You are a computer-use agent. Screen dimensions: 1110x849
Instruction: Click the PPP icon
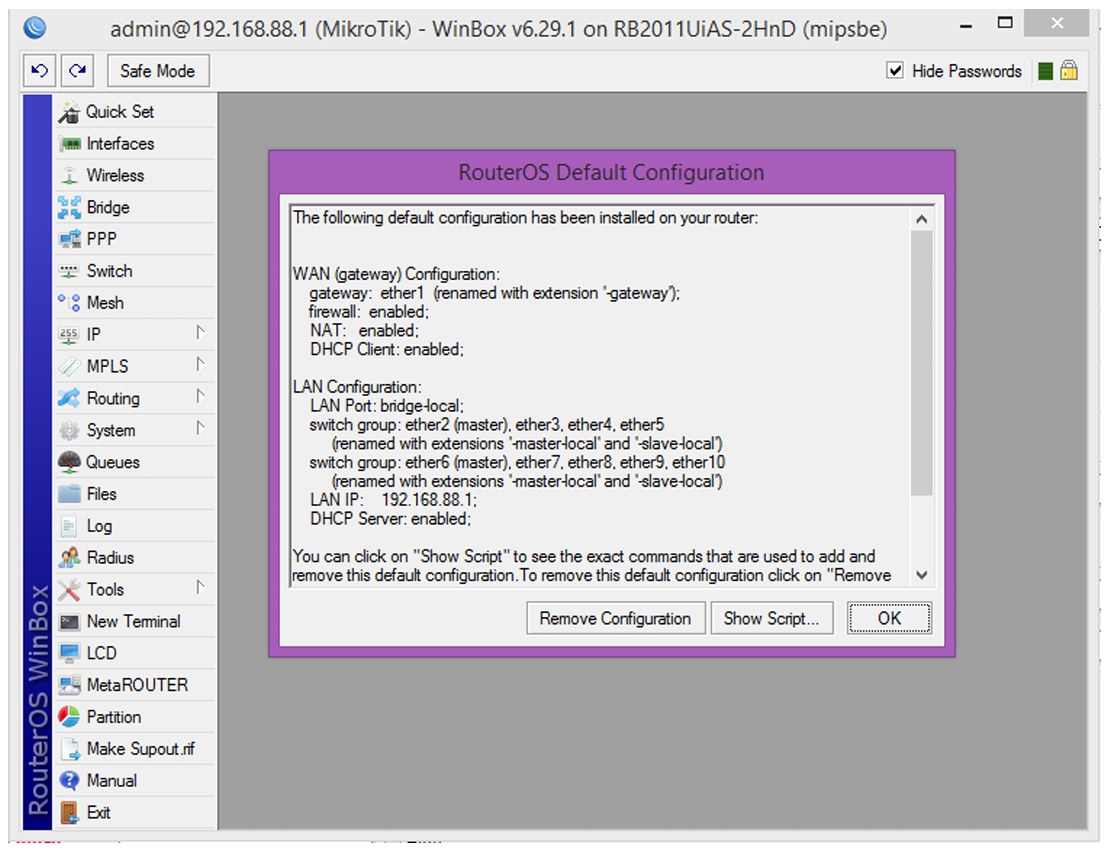pyautogui.click(x=69, y=239)
